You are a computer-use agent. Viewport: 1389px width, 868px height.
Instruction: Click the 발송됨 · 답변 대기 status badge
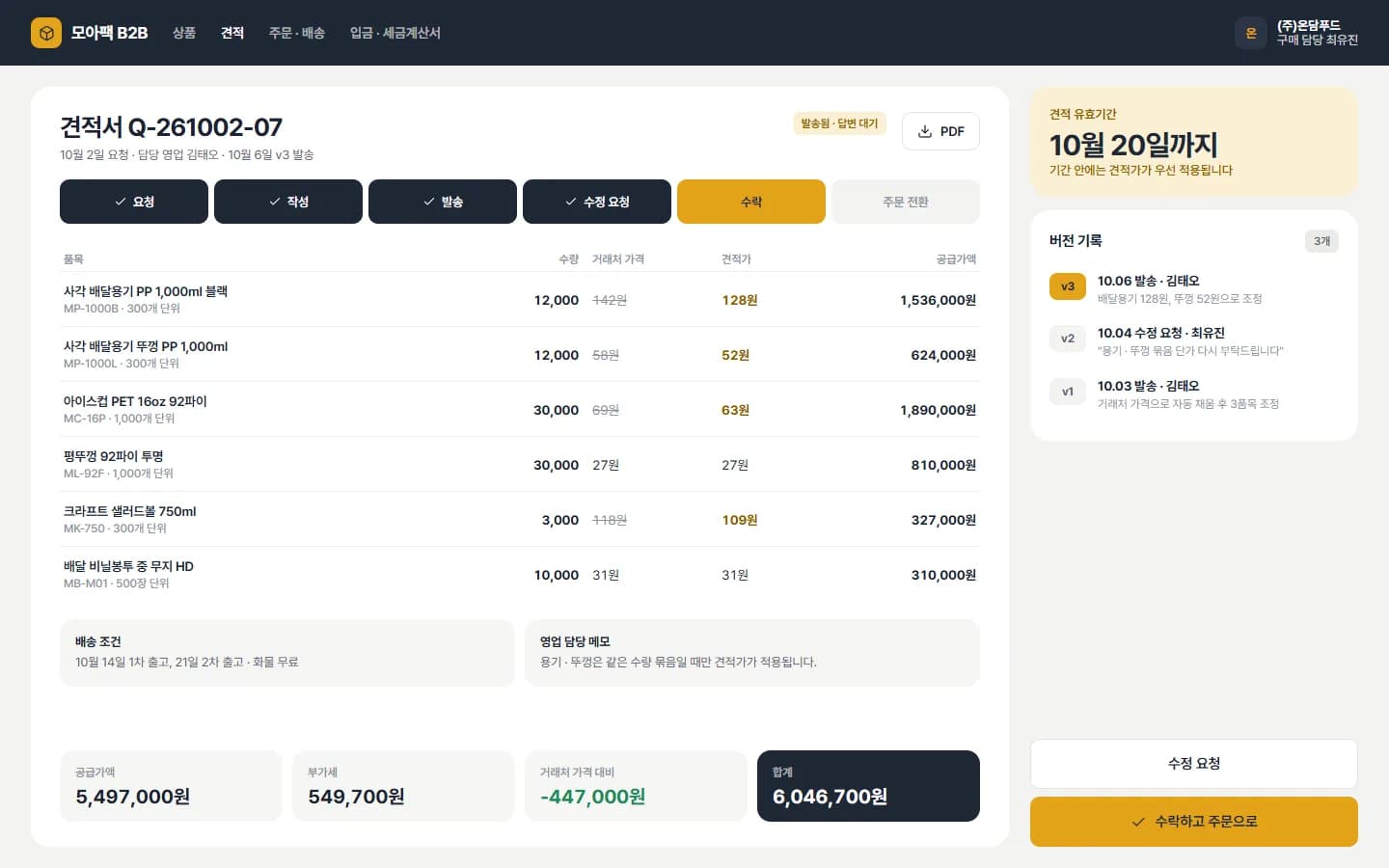tap(839, 123)
